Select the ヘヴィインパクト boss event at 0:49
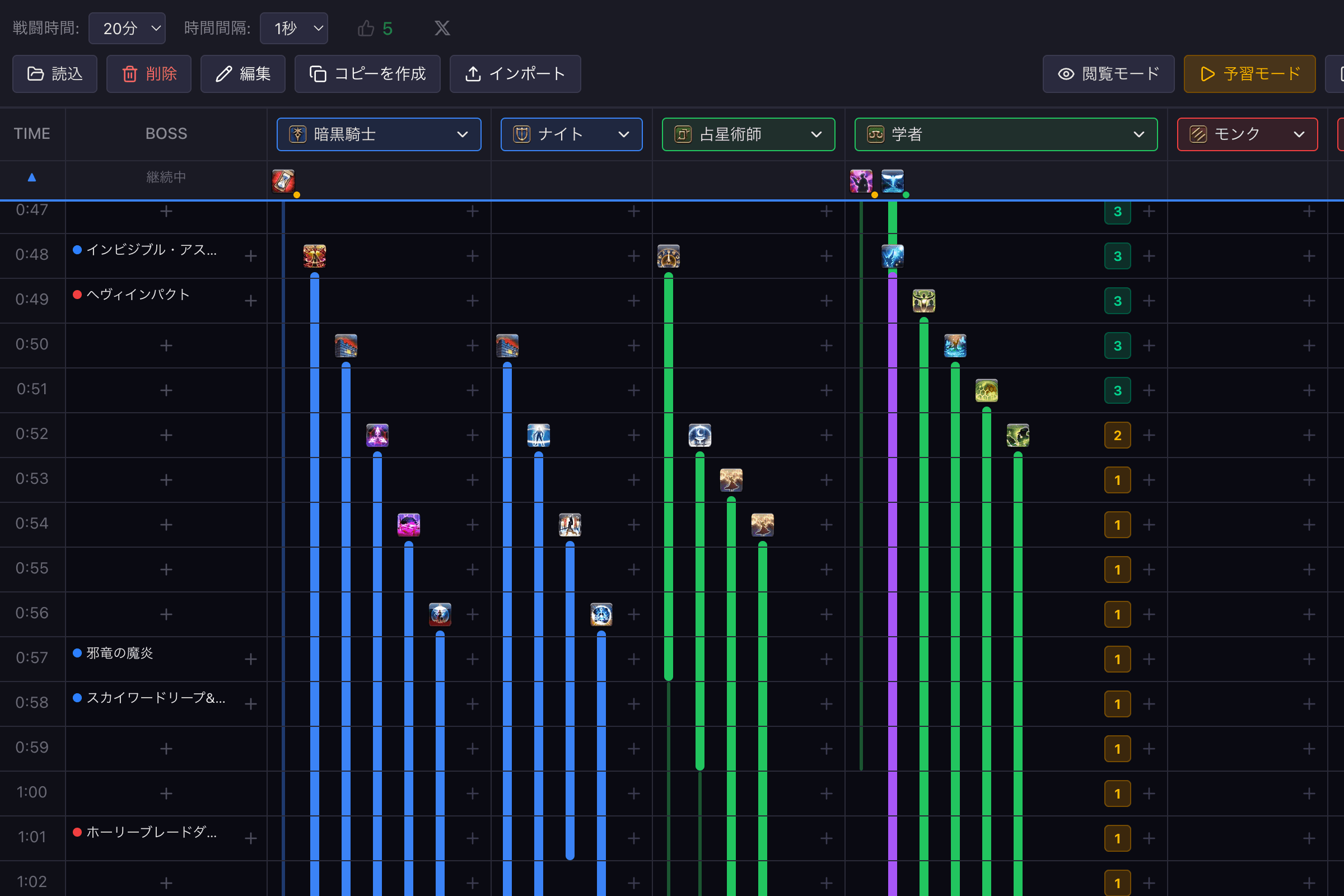Viewport: 1344px width, 896px height. (138, 295)
